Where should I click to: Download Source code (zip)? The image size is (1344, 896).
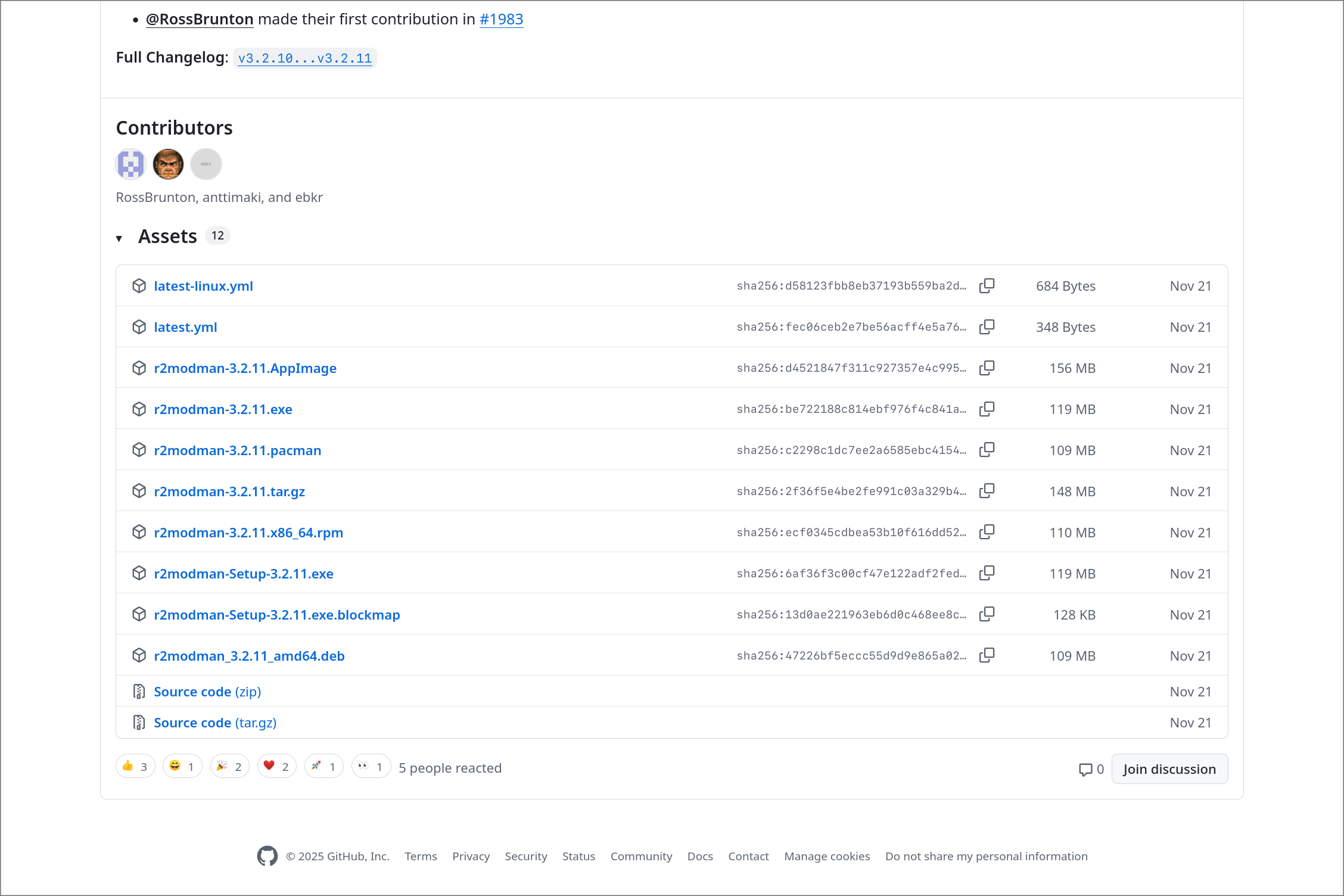pyautogui.click(x=207, y=692)
